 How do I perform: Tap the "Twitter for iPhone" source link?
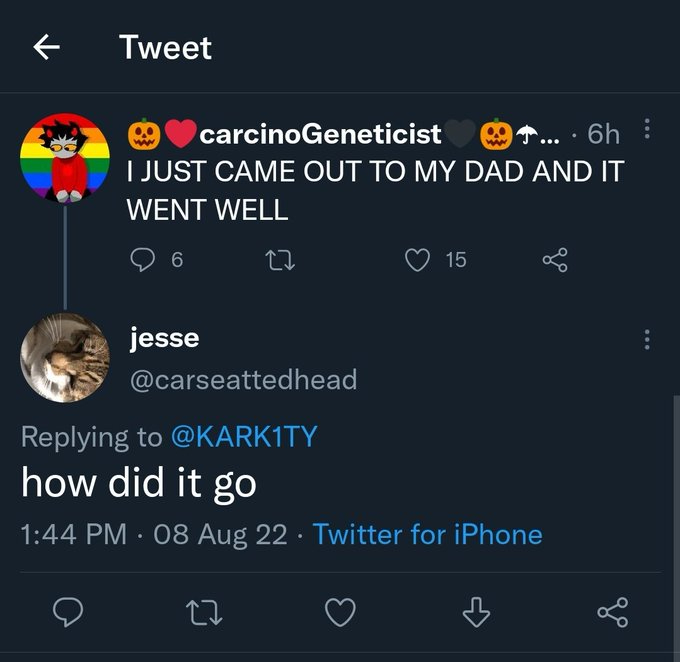point(427,534)
